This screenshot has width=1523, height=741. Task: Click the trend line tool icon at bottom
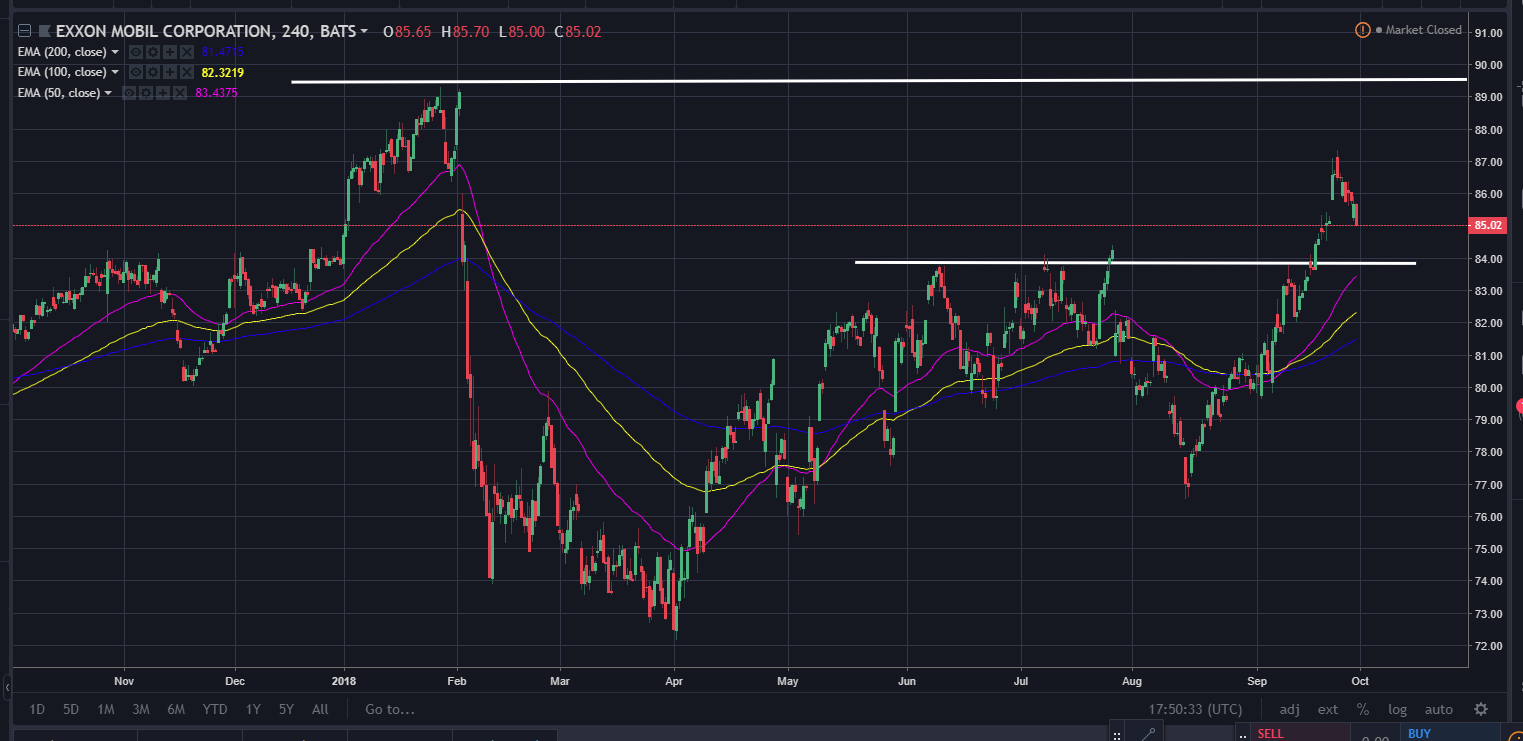pyautogui.click(x=1148, y=734)
